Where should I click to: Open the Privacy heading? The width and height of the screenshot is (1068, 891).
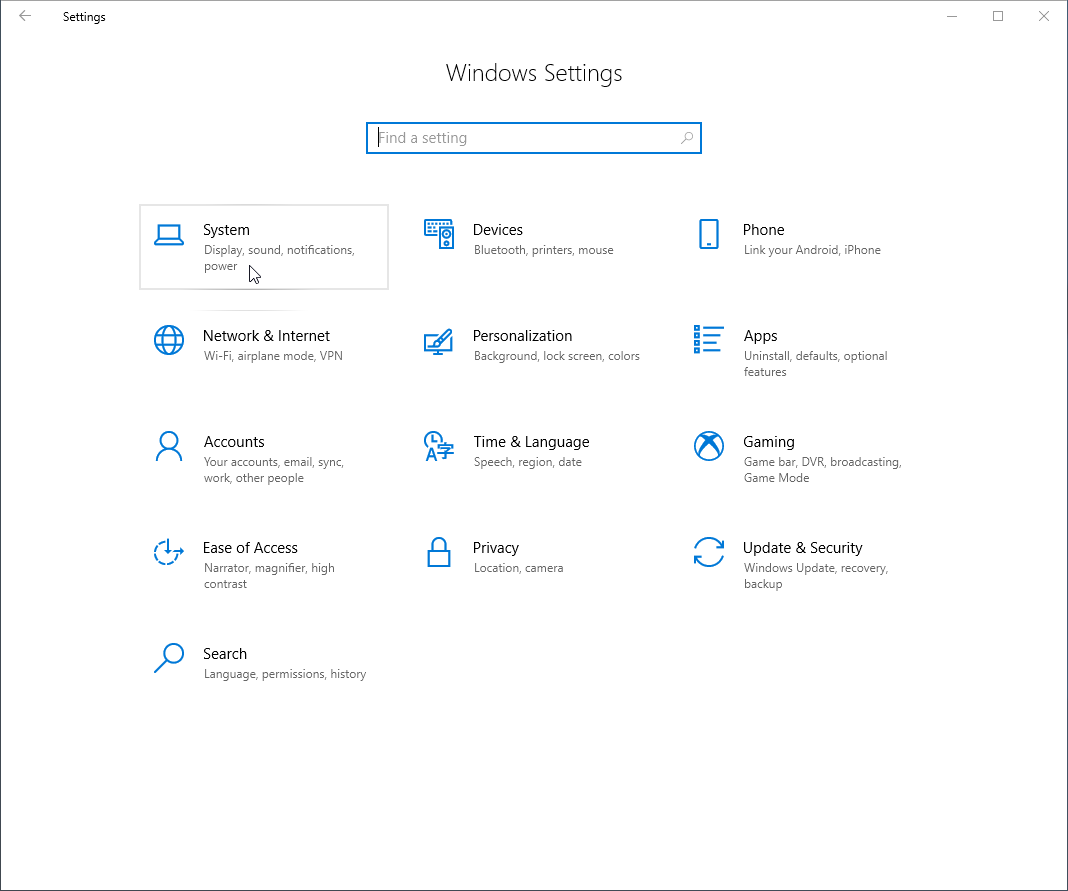tap(495, 548)
